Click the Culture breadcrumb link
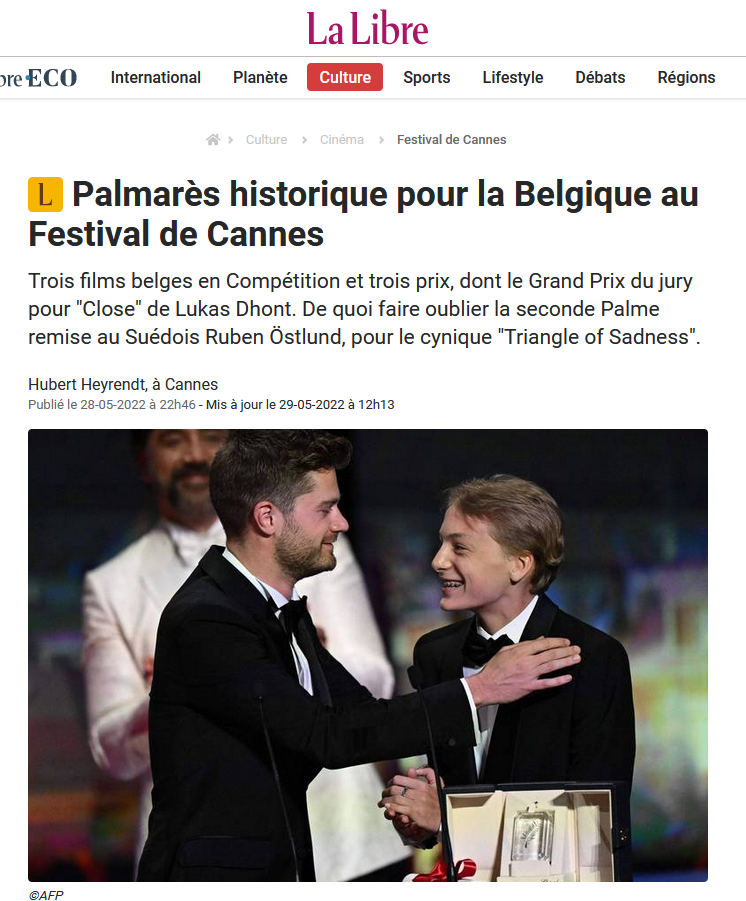This screenshot has width=746, height=901. (x=266, y=140)
